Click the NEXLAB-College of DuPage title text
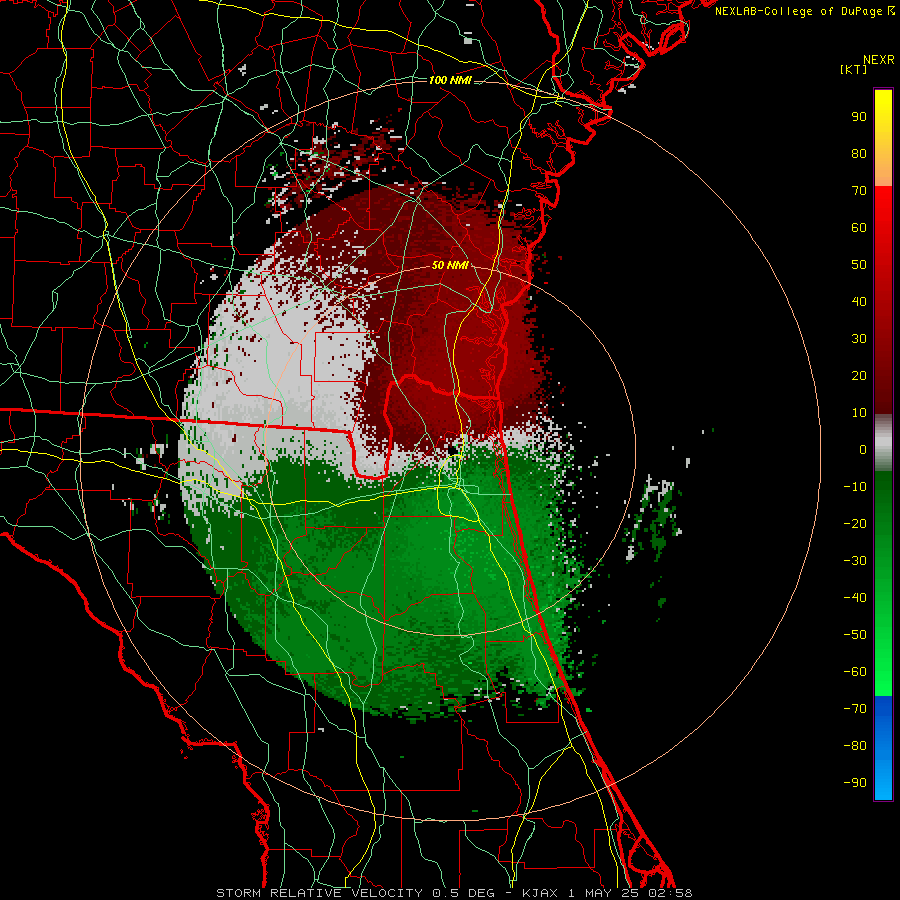Viewport: 900px width, 900px height. tap(804, 11)
